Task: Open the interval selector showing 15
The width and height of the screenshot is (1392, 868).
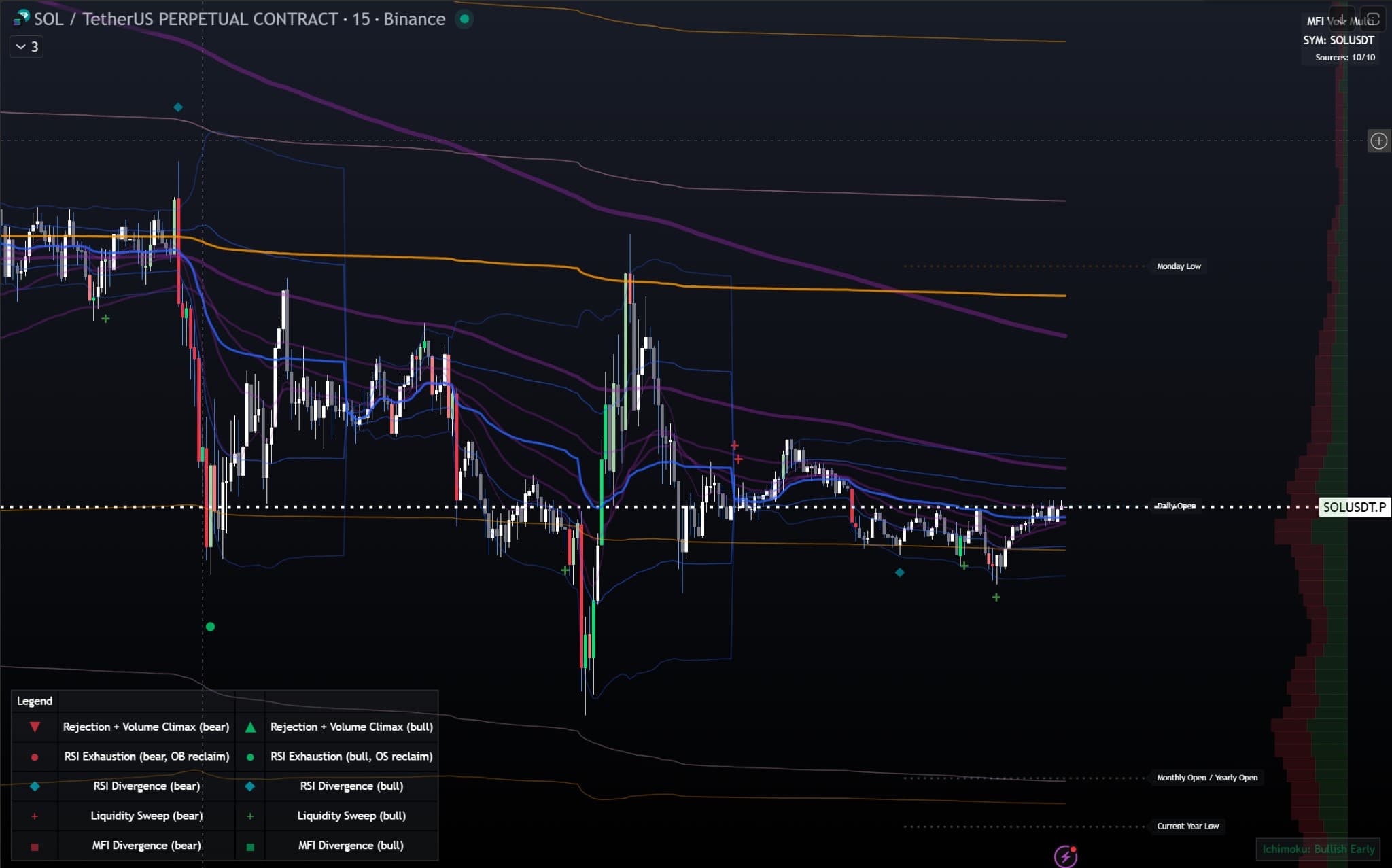Action: pos(363,19)
